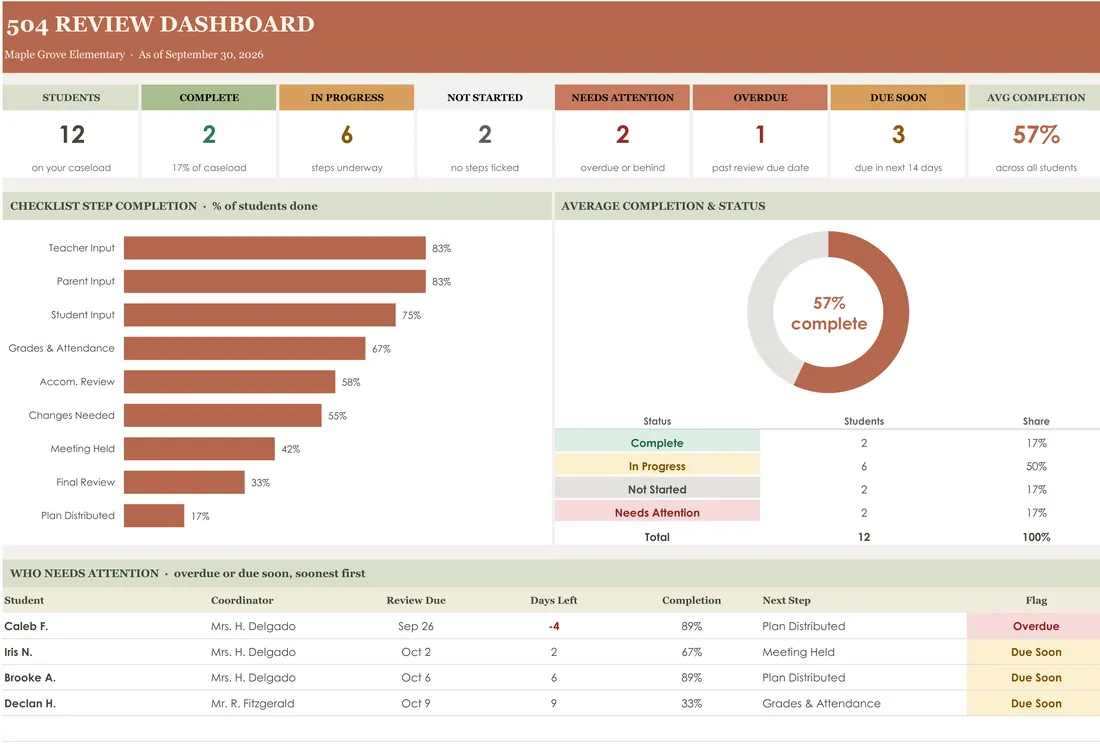Click the "Maple Grove Elementary" subtitle text
The width and height of the screenshot is (1100, 745).
tap(65, 55)
